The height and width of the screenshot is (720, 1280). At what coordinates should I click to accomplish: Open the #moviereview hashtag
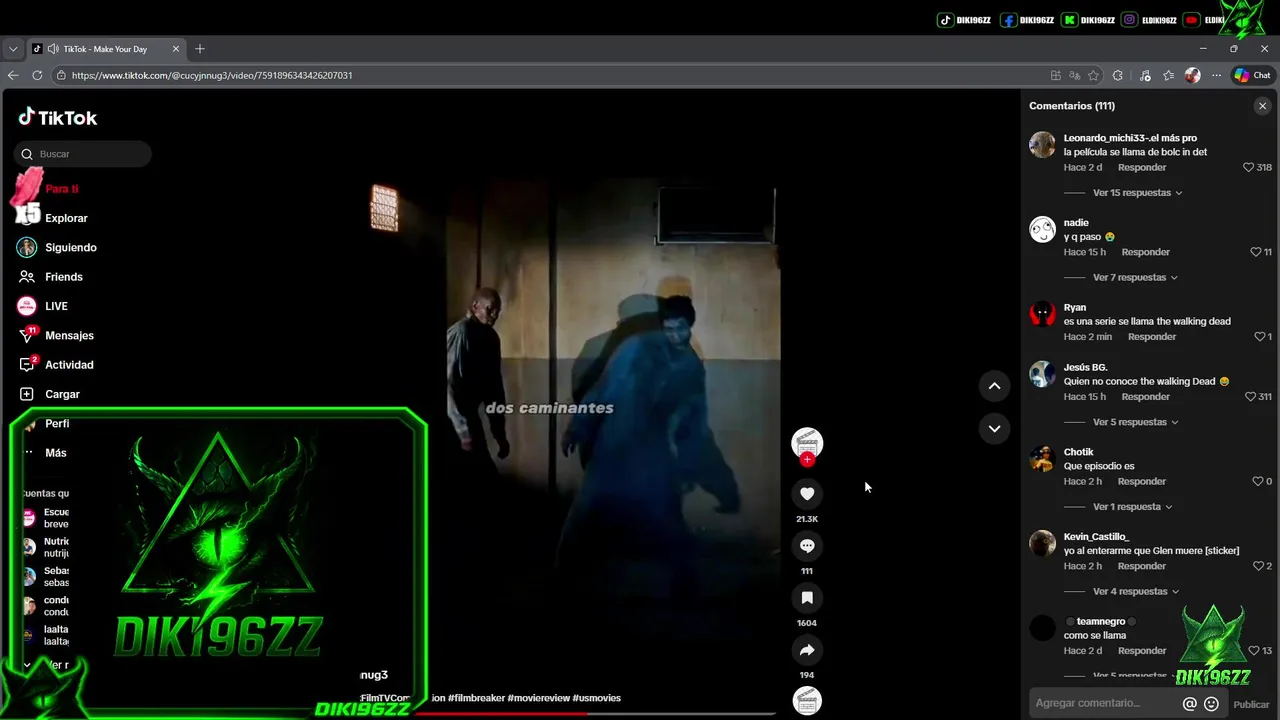539,698
